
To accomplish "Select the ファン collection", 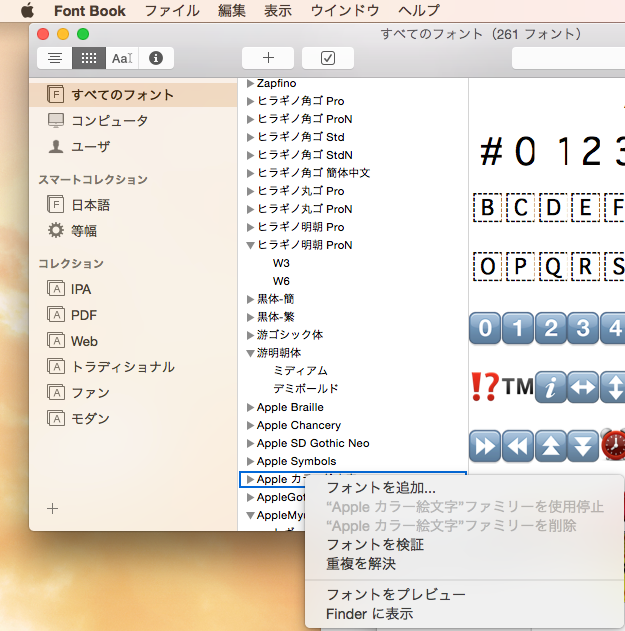I will (133, 392).
